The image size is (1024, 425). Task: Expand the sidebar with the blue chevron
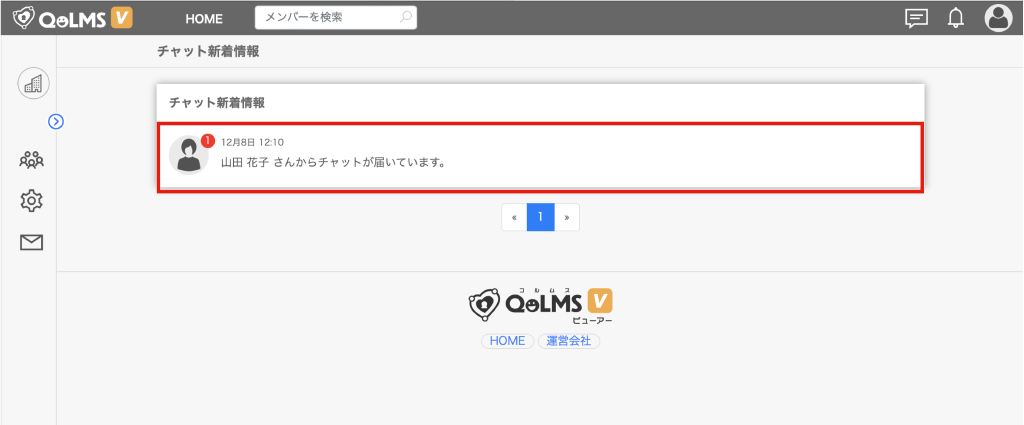coord(56,121)
